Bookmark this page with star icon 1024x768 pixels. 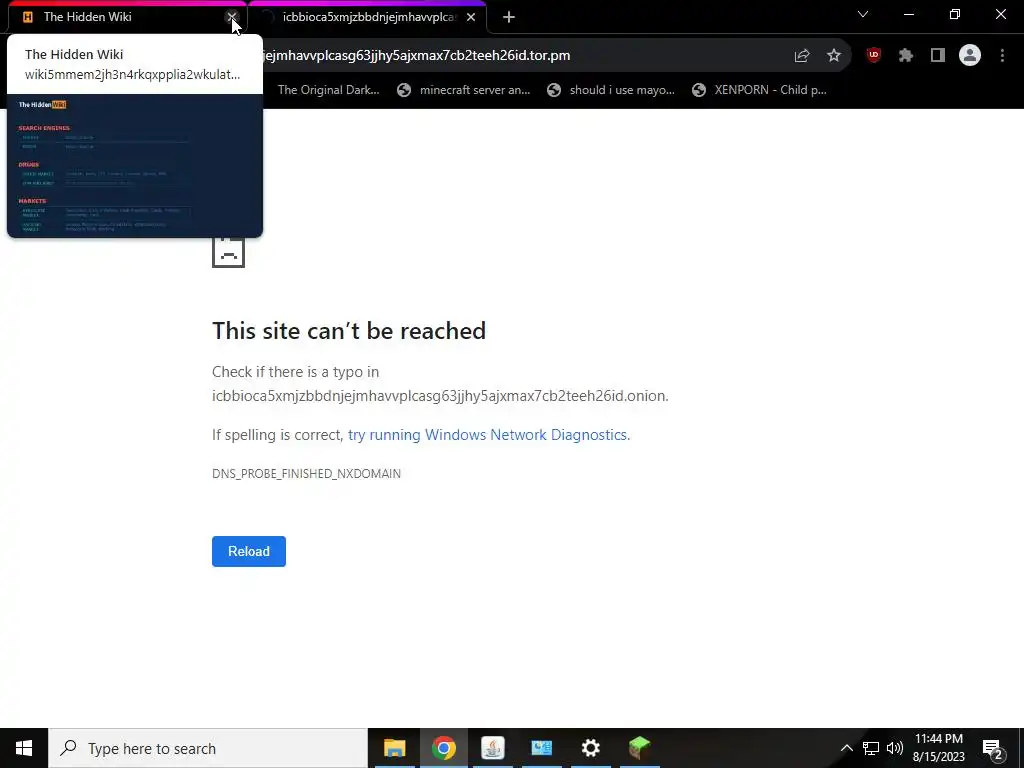(834, 56)
